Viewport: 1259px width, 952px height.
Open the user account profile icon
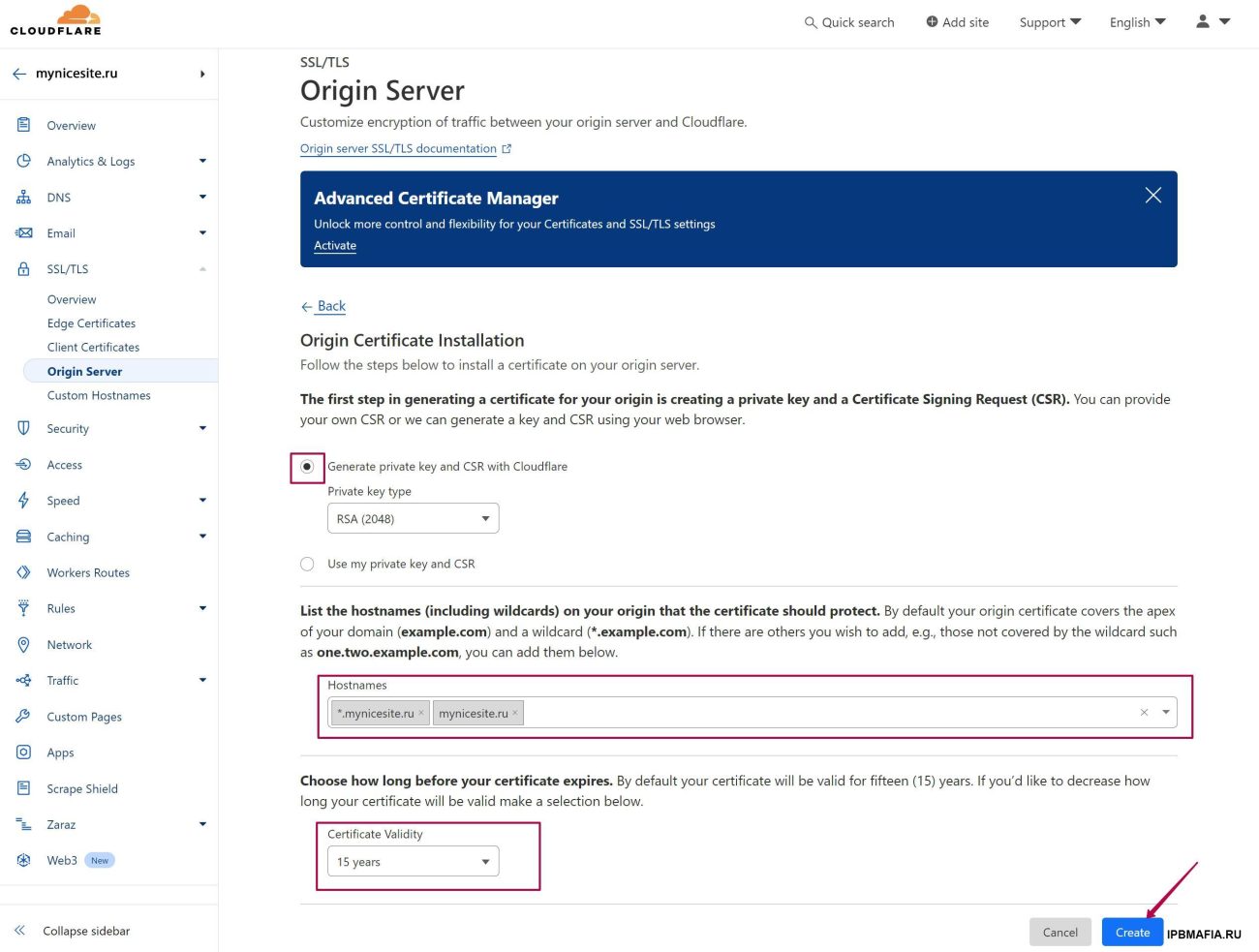(1203, 21)
